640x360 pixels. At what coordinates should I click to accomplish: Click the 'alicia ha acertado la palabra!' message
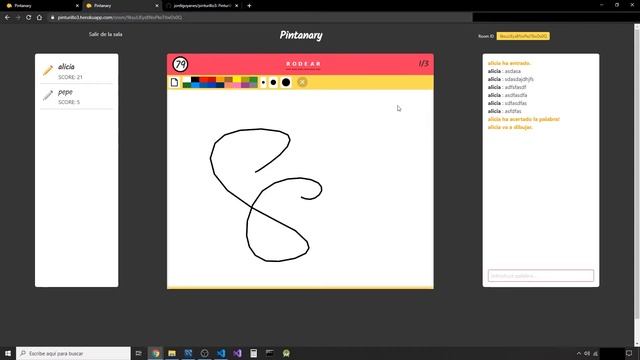click(524, 119)
